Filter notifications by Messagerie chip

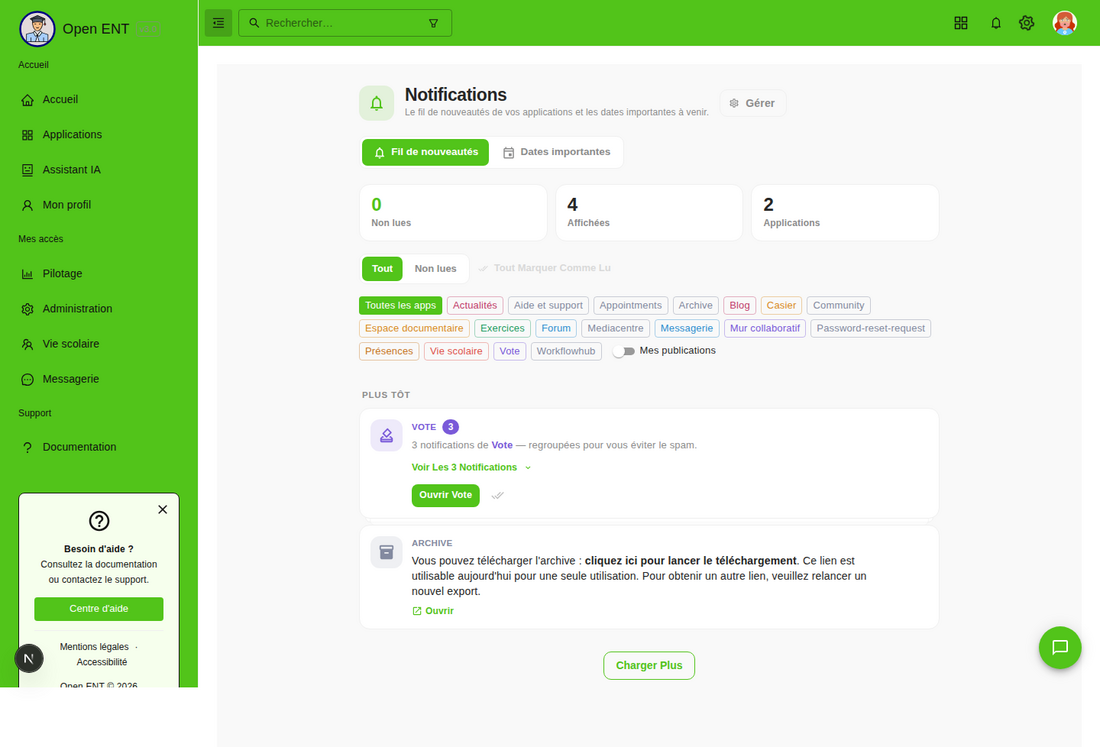pyautogui.click(x=686, y=328)
